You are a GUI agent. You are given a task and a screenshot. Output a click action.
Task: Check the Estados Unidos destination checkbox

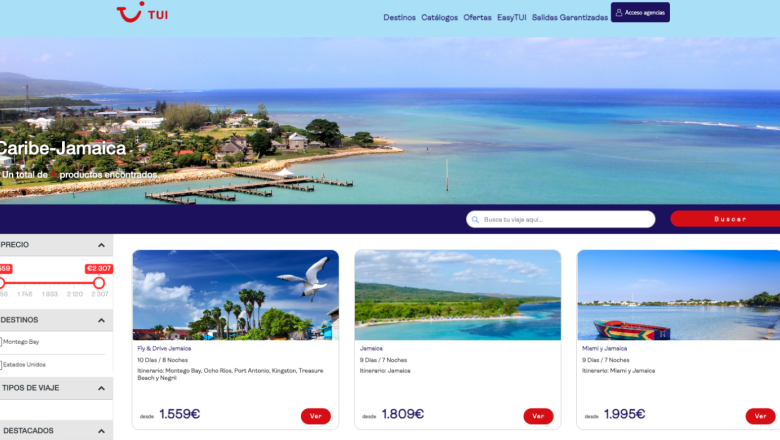[1, 365]
